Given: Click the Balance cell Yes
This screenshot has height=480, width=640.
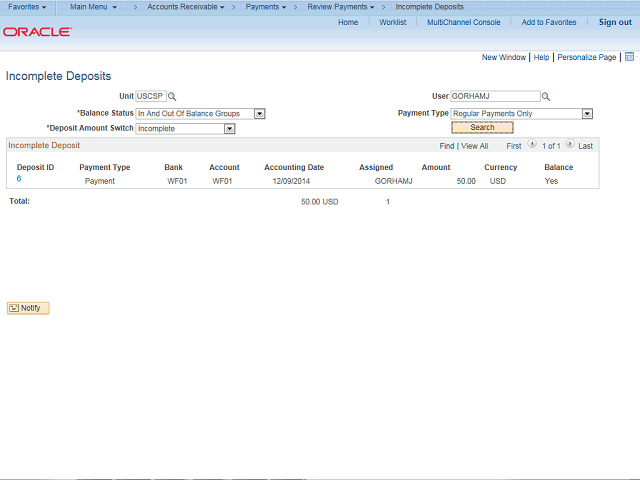Looking at the screenshot, I should tap(551, 181).
